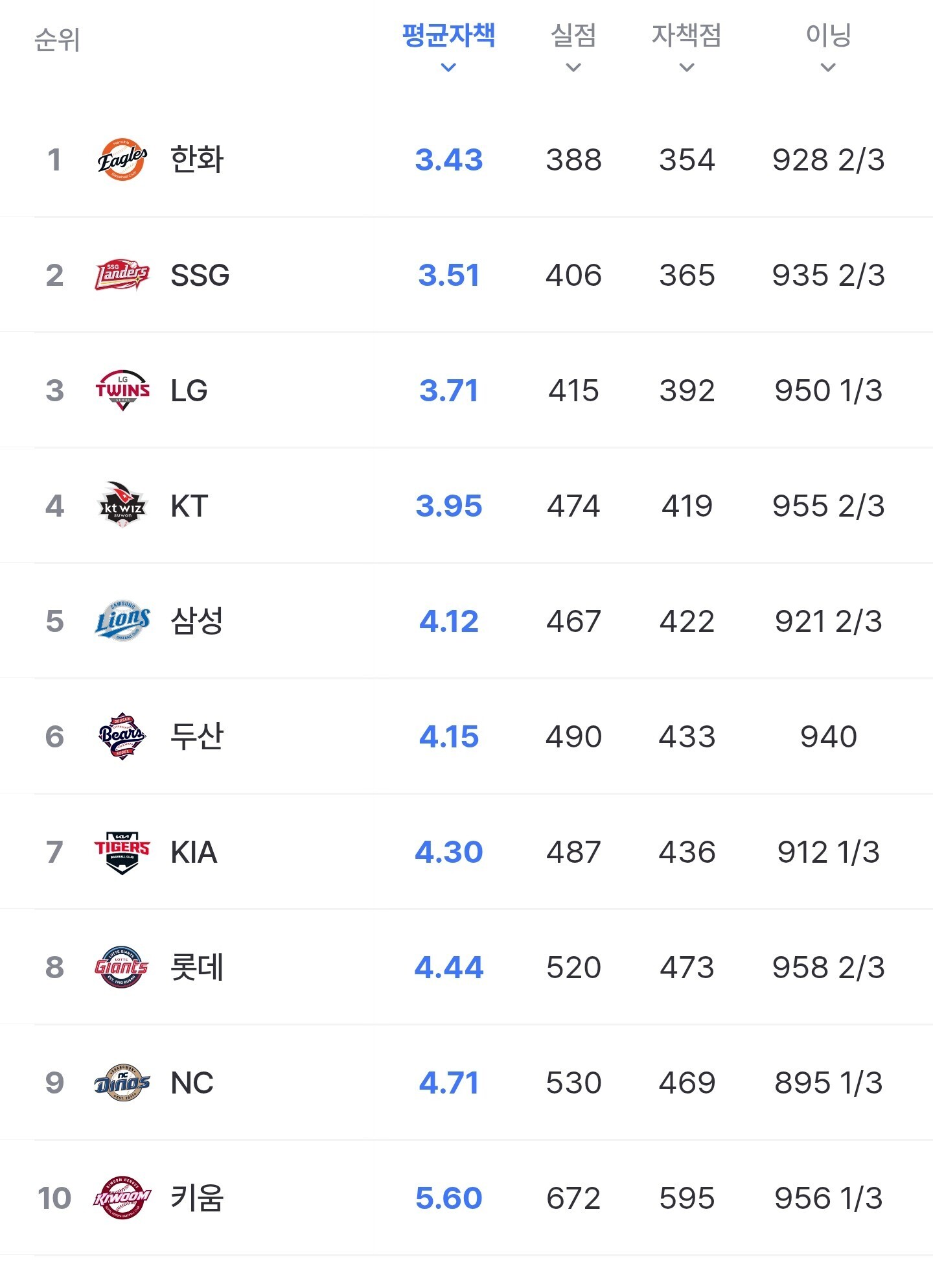Open the KIA Tigers logo
Image resolution: width=933 pixels, height=1288 pixels.
click(x=122, y=852)
